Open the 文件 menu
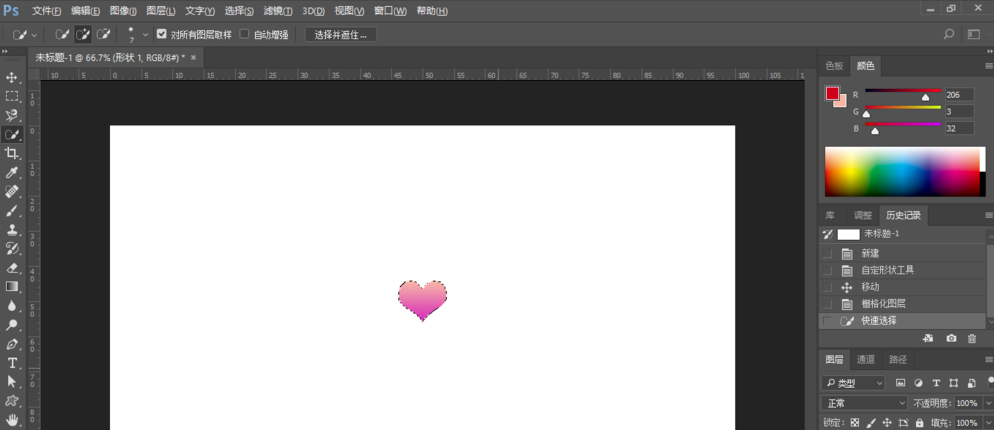This screenshot has width=994, height=430. pos(47,11)
